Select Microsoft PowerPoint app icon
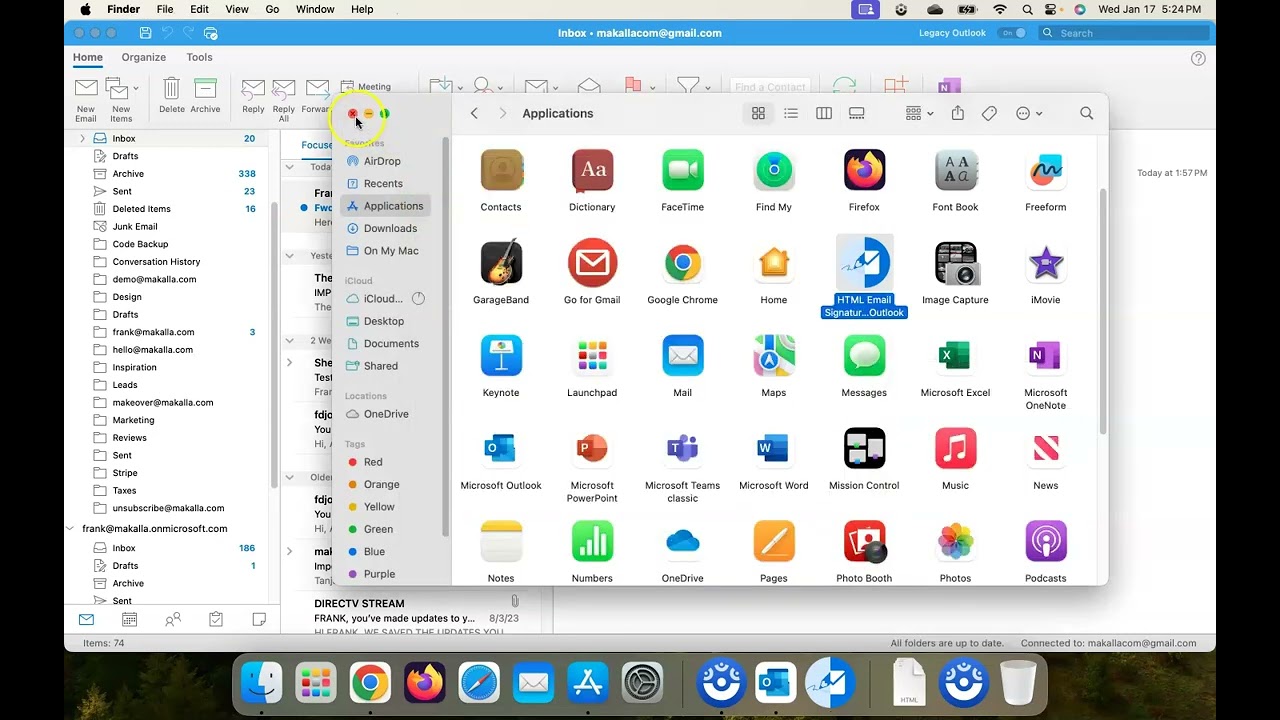Viewport: 1280px width, 720px height. point(592,449)
